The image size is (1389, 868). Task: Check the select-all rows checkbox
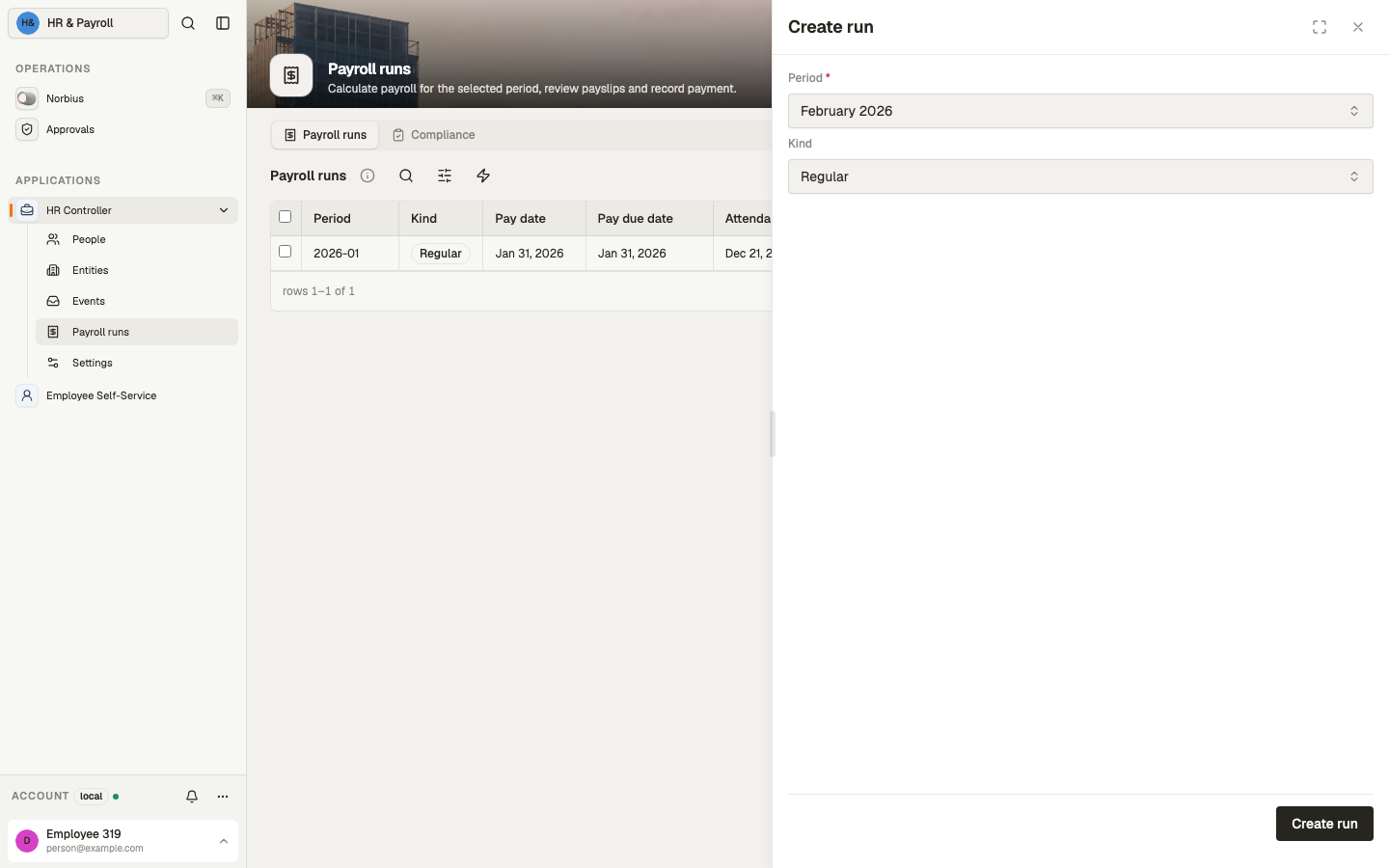[285, 217]
